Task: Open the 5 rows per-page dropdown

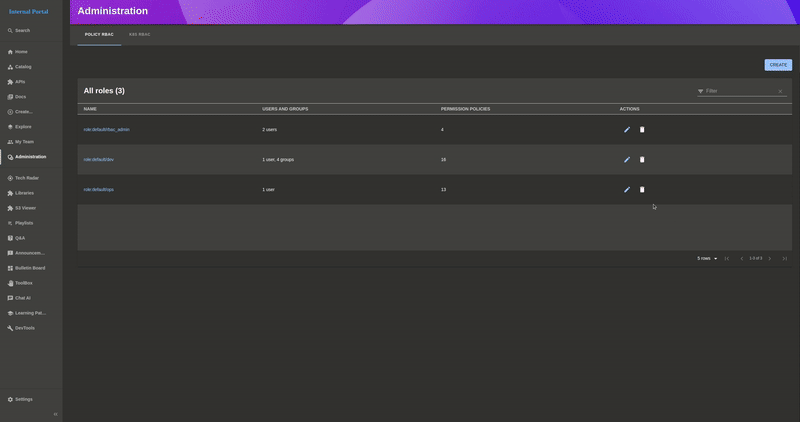Action: coord(707,258)
